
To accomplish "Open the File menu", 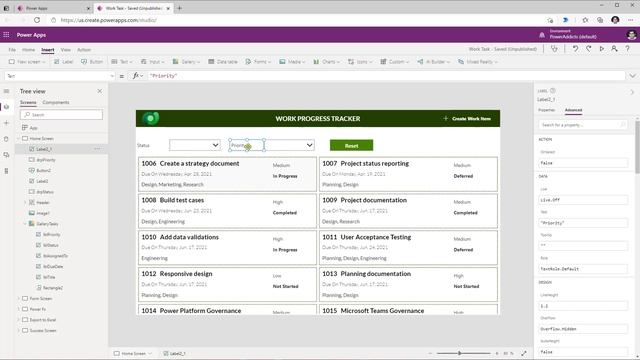I will 12,50.
